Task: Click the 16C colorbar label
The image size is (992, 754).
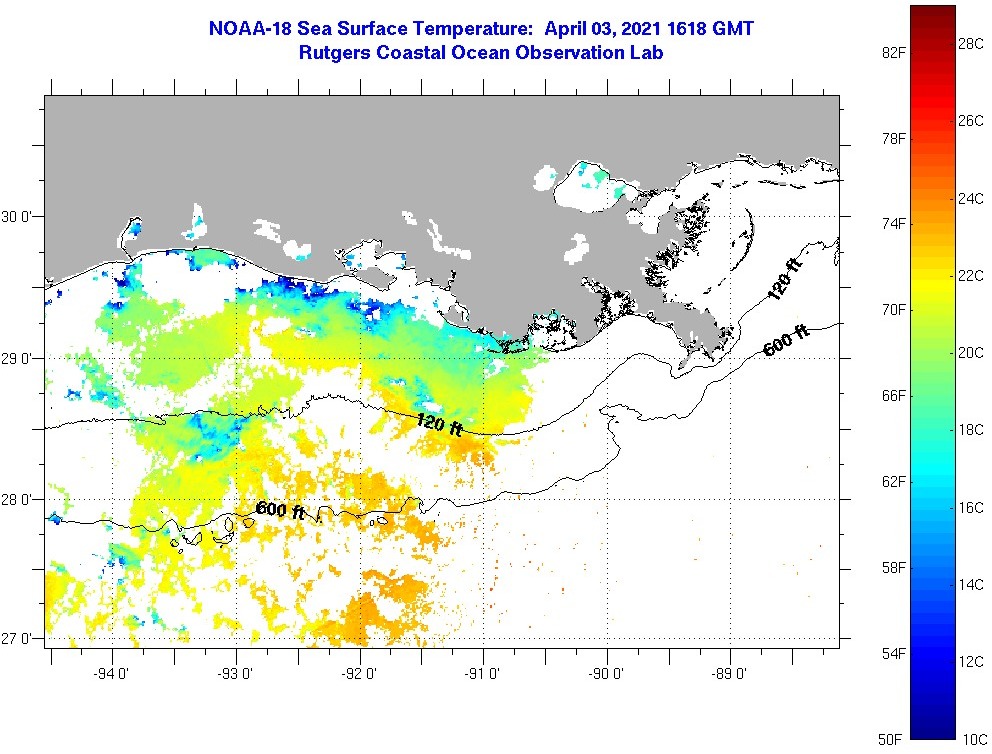Action: 971,507
